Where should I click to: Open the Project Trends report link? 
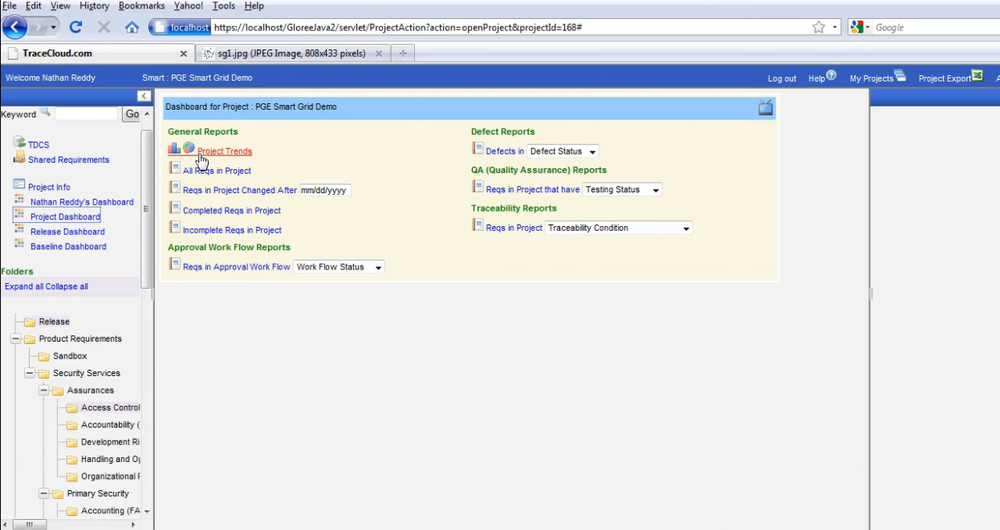224,151
